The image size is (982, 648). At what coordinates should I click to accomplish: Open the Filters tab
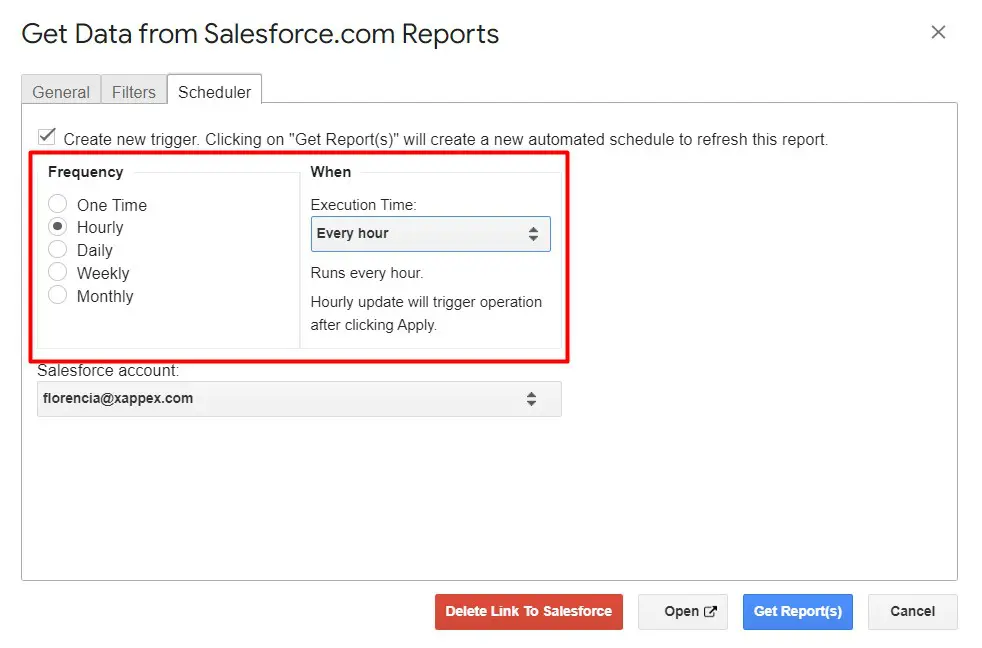pyautogui.click(x=133, y=92)
